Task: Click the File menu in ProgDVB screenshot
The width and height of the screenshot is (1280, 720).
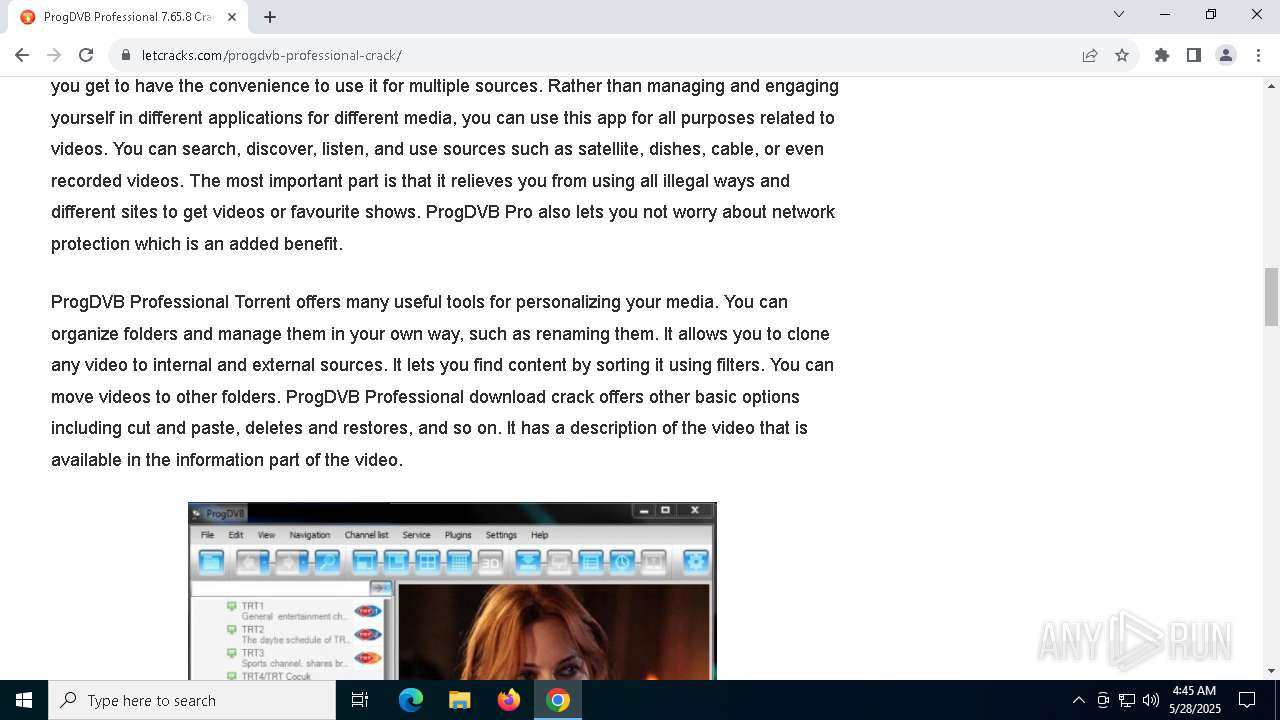Action: (208, 535)
